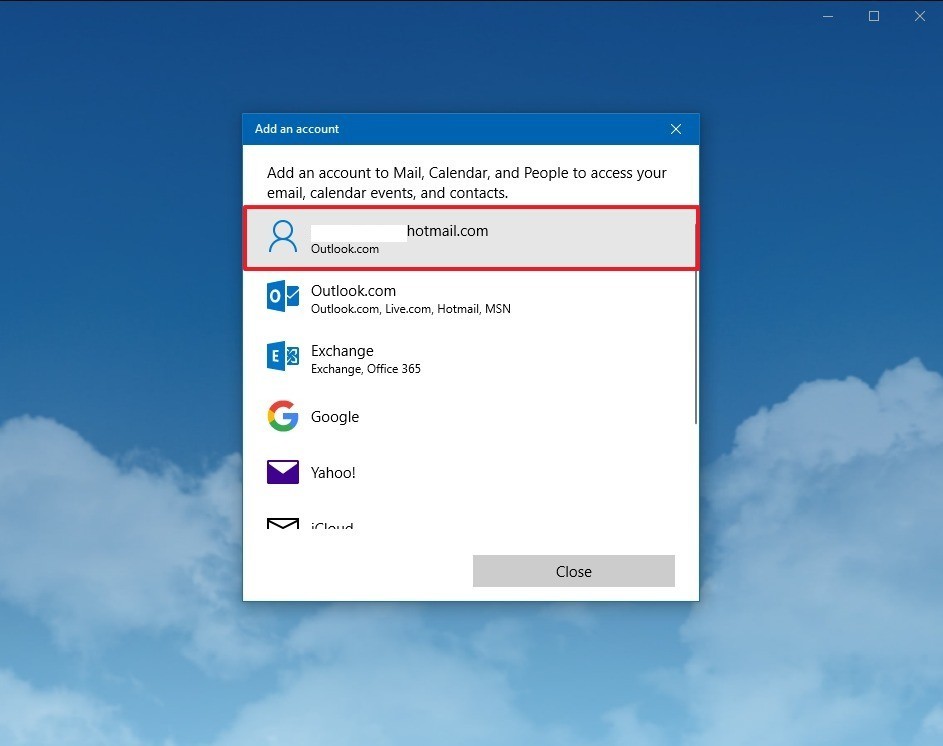The image size is (943, 746).
Task: Click the Yahoo! envelope icon
Action: [x=282, y=470]
